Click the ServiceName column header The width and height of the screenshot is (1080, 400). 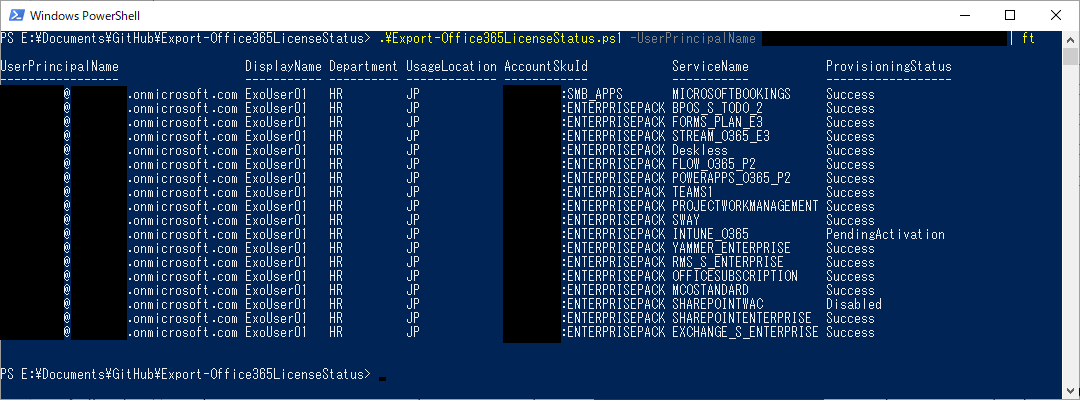point(710,67)
